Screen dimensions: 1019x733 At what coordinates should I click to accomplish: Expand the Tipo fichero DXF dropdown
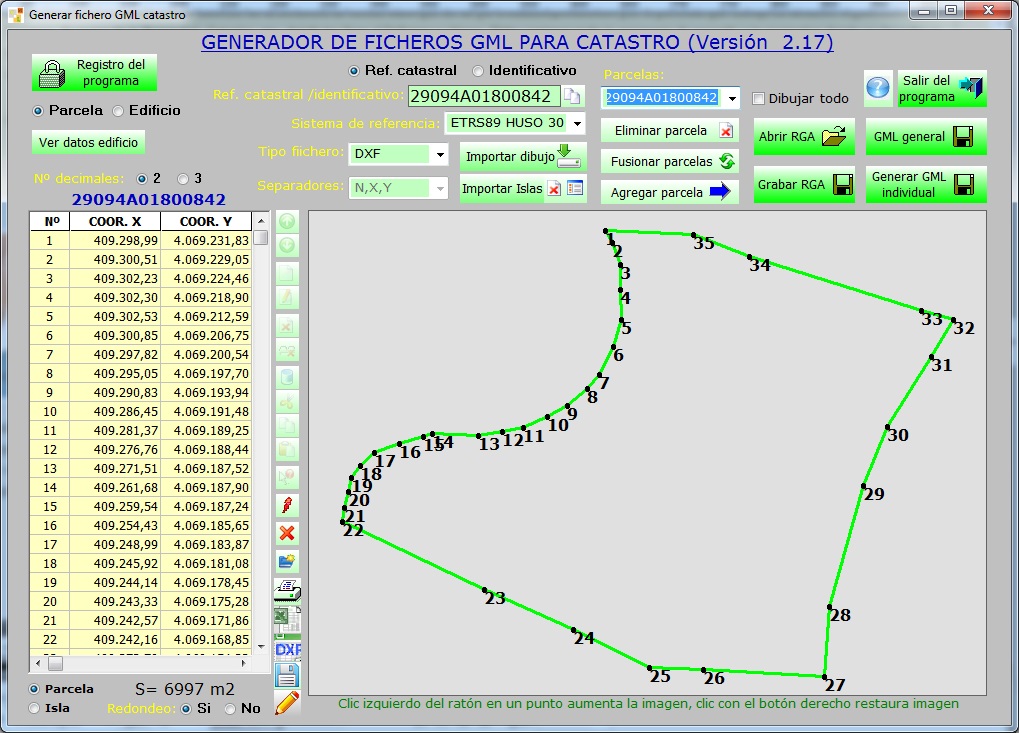pos(440,154)
